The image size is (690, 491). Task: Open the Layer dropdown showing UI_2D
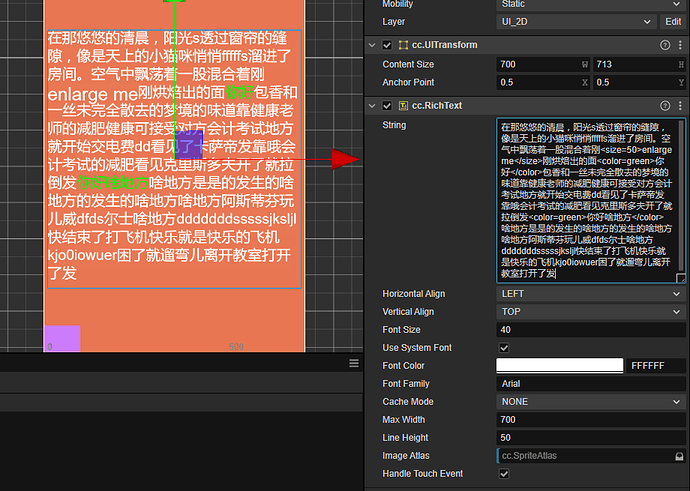coord(576,22)
